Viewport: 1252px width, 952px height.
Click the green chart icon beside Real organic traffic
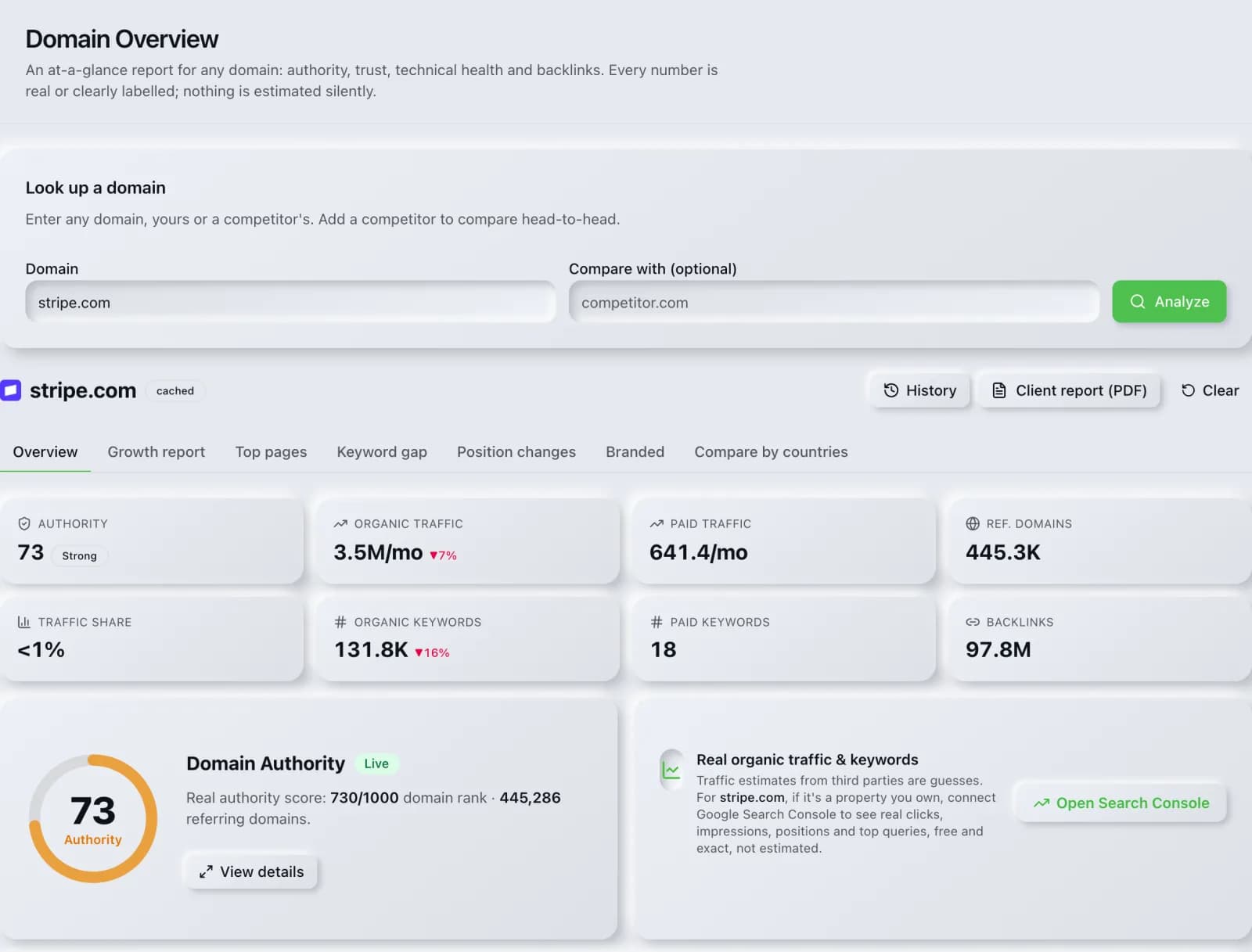tap(671, 771)
